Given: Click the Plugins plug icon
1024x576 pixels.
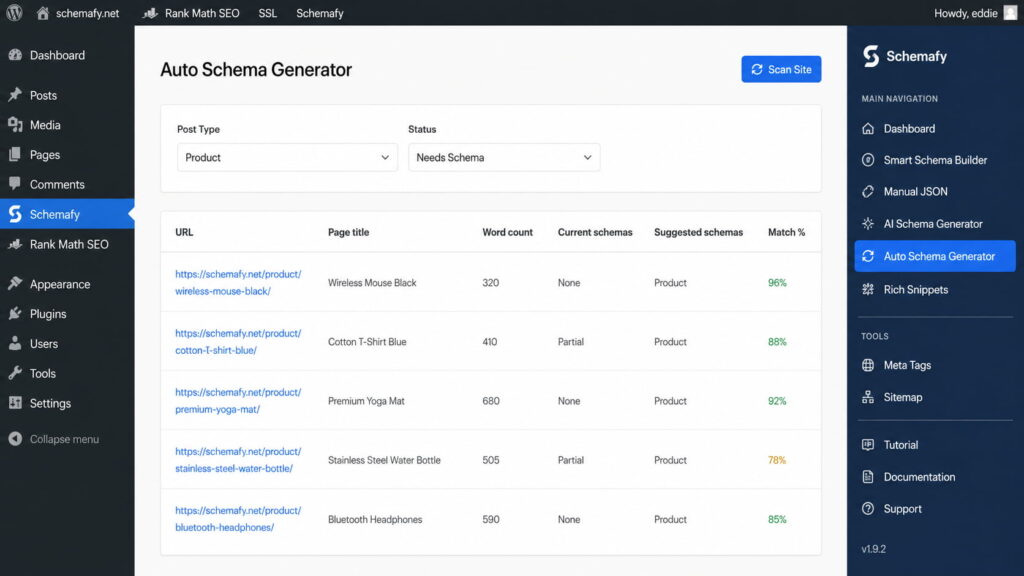Looking at the screenshot, I should tap(15, 314).
